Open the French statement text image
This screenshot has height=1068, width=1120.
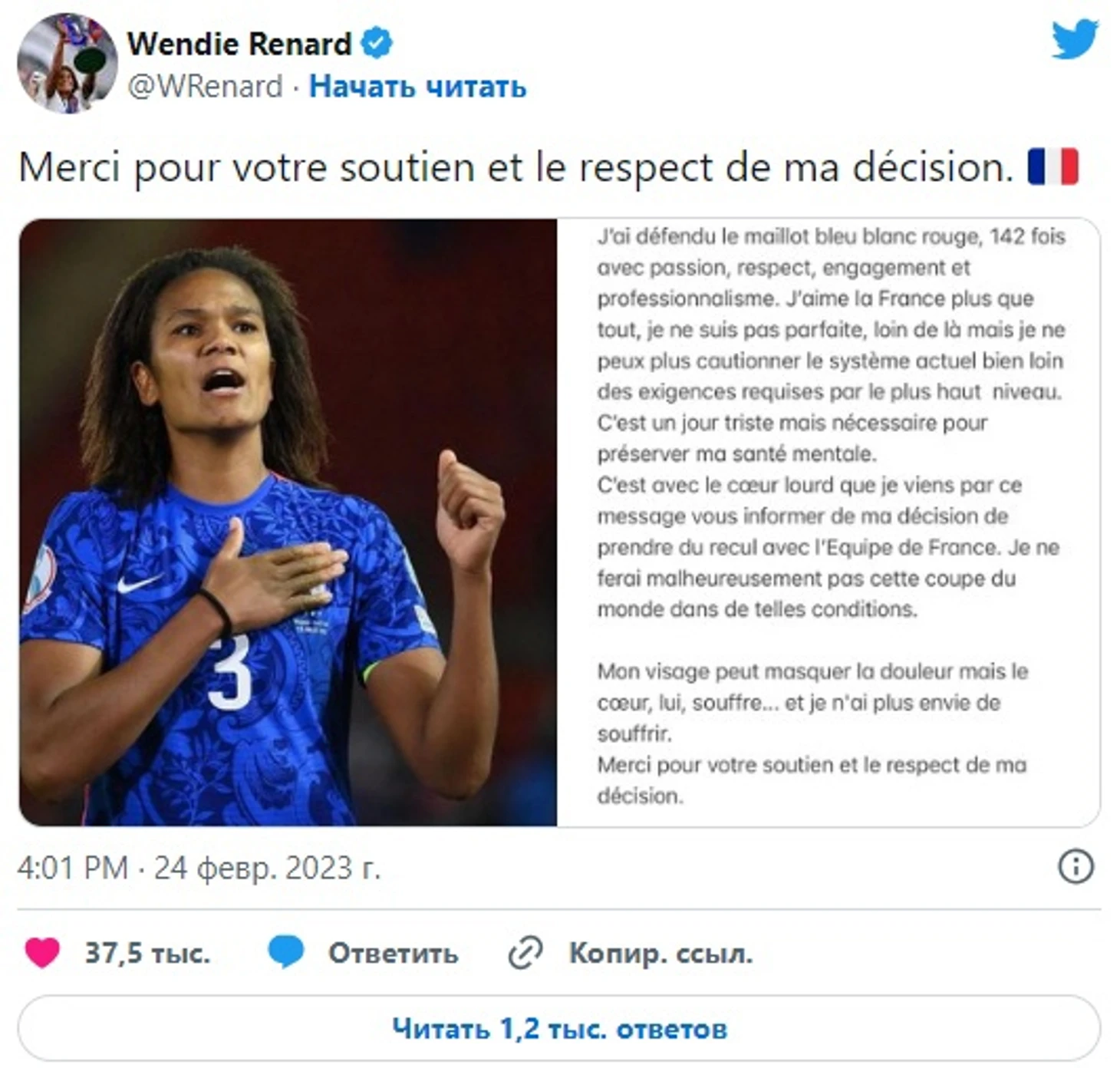coord(828,522)
